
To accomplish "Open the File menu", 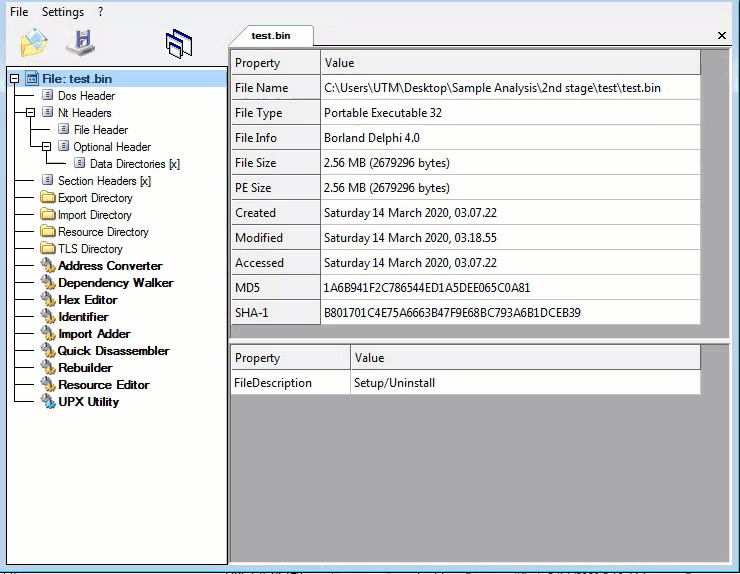I will 19,12.
